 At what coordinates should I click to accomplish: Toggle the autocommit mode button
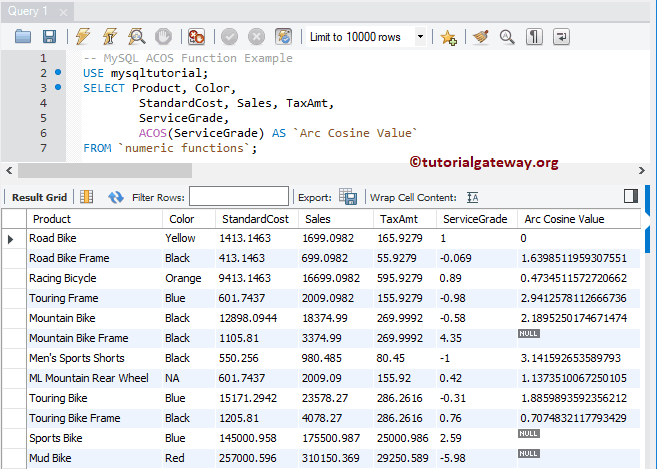click(284, 37)
